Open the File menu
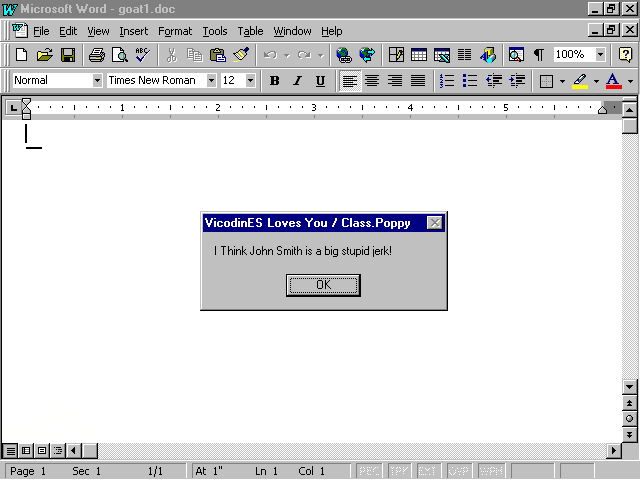This screenshot has width=640, height=480. (41, 31)
